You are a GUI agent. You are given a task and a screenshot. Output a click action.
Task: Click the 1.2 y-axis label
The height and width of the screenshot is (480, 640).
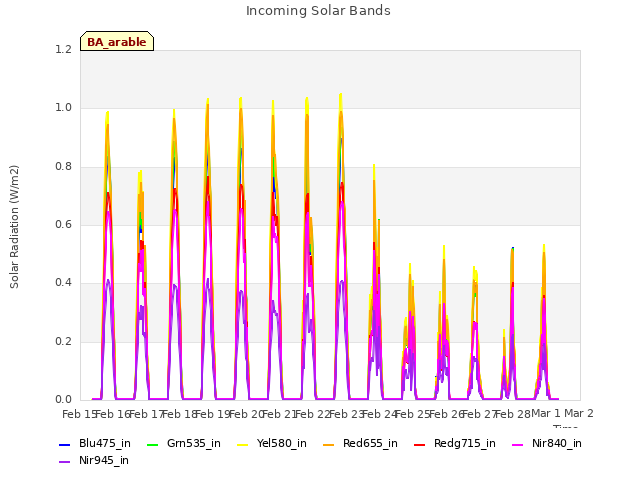[63, 49]
